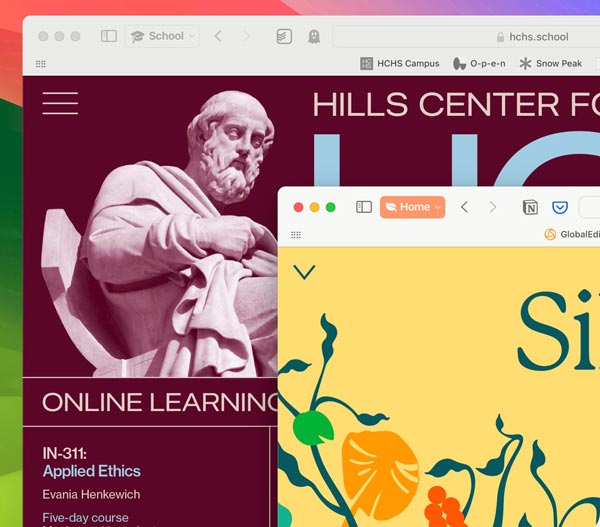Open the Home profile dropdown
This screenshot has width=600, height=527.
pyautogui.click(x=412, y=207)
